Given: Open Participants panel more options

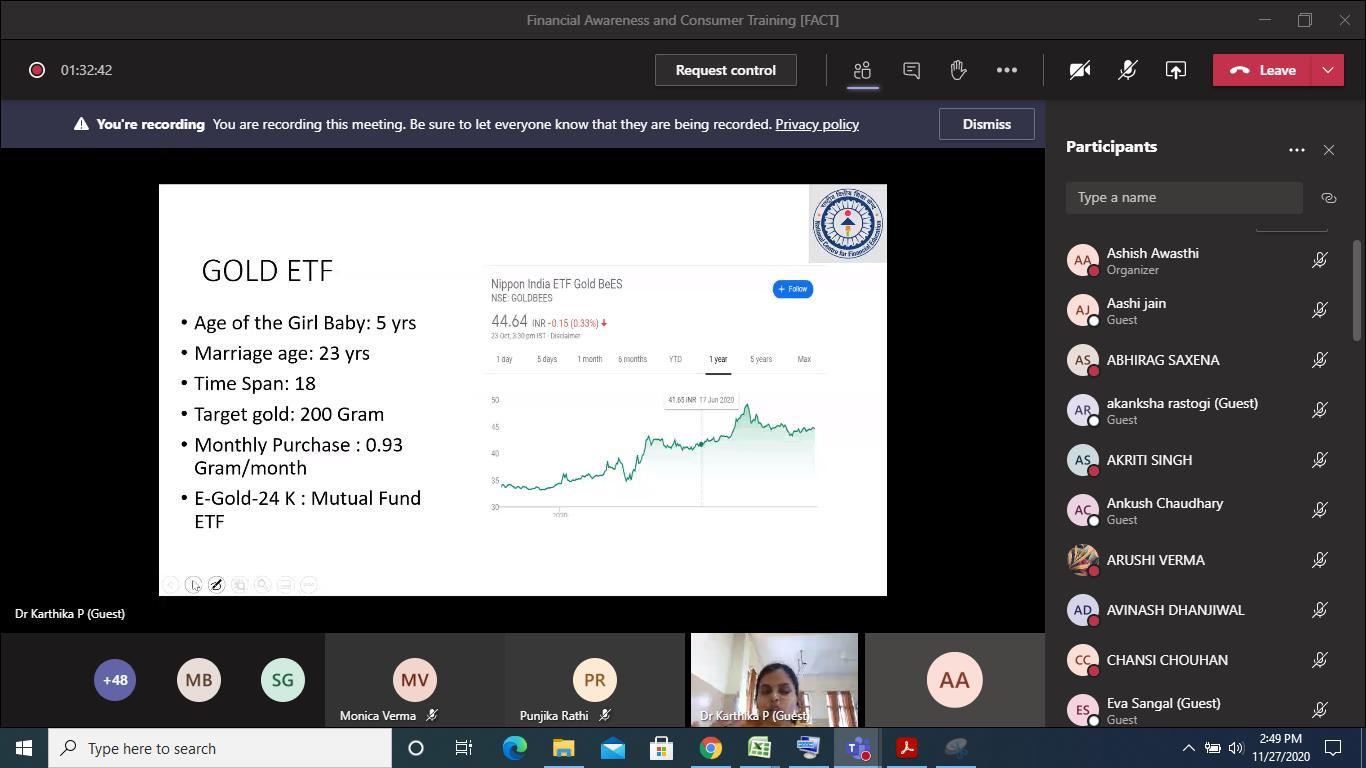Looking at the screenshot, I should pos(1296,150).
